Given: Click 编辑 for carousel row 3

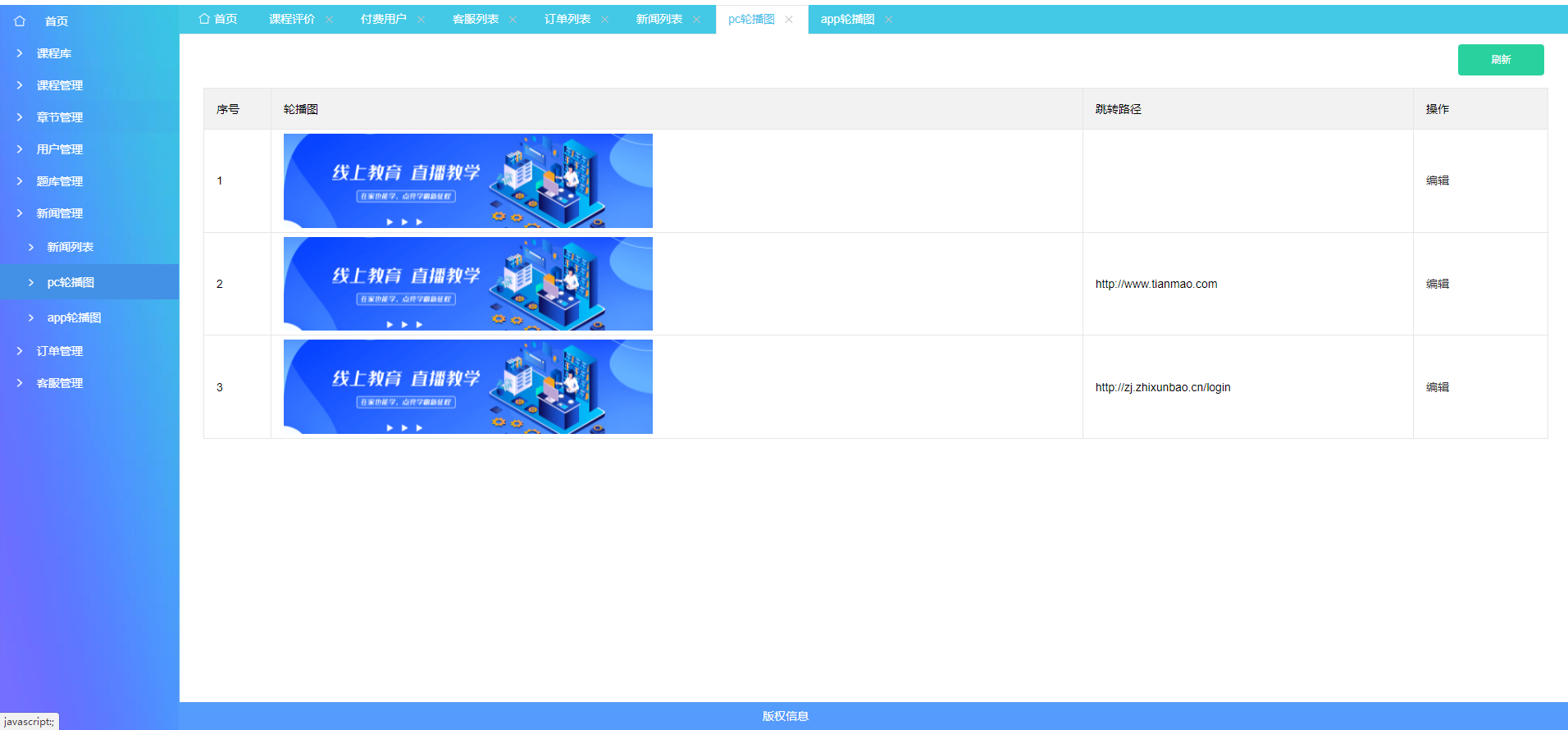Looking at the screenshot, I should click(1437, 387).
